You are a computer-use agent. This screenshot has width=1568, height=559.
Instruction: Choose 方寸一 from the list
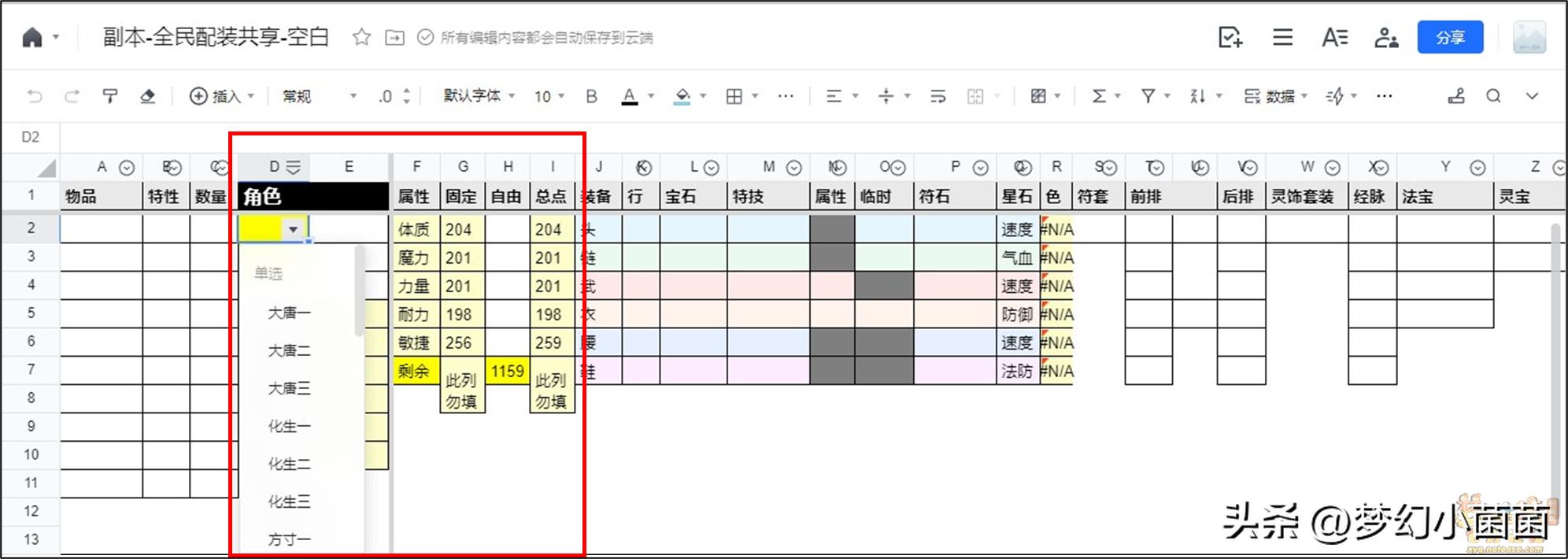point(289,539)
